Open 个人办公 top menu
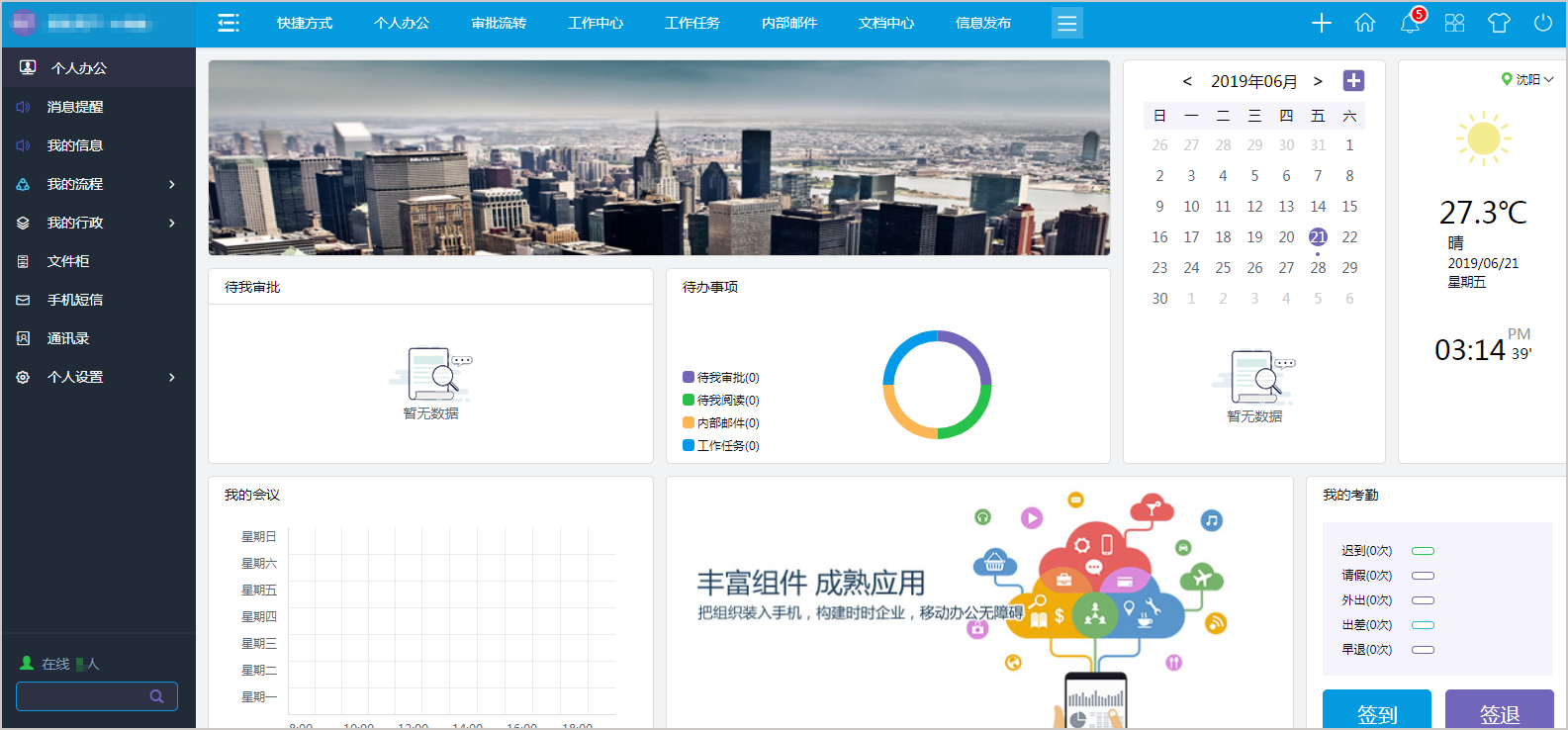The width and height of the screenshot is (1568, 730). pyautogui.click(x=402, y=23)
